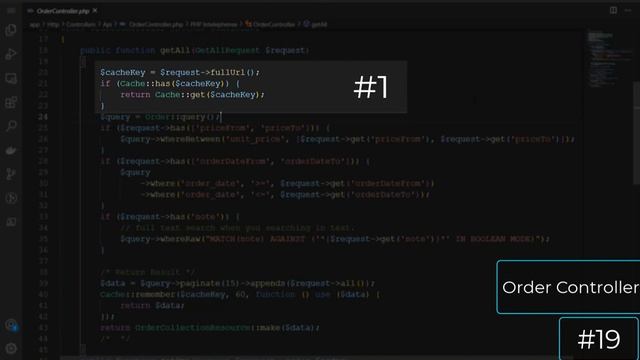Click the whereRaw MATCH AGAINST code line
Screen dimensions: 640x360
click(x=335, y=239)
